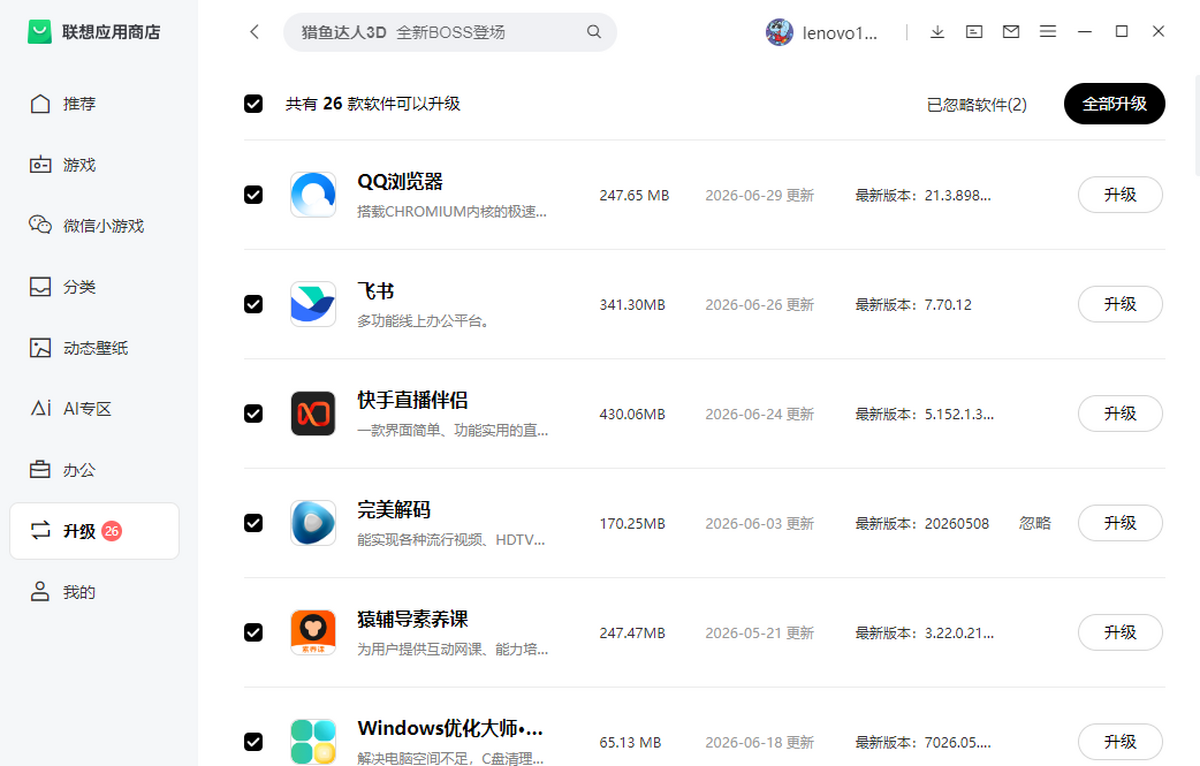The width and height of the screenshot is (1200, 766).
Task: Click the 快手直播伴侣 app icon
Action: click(313, 413)
